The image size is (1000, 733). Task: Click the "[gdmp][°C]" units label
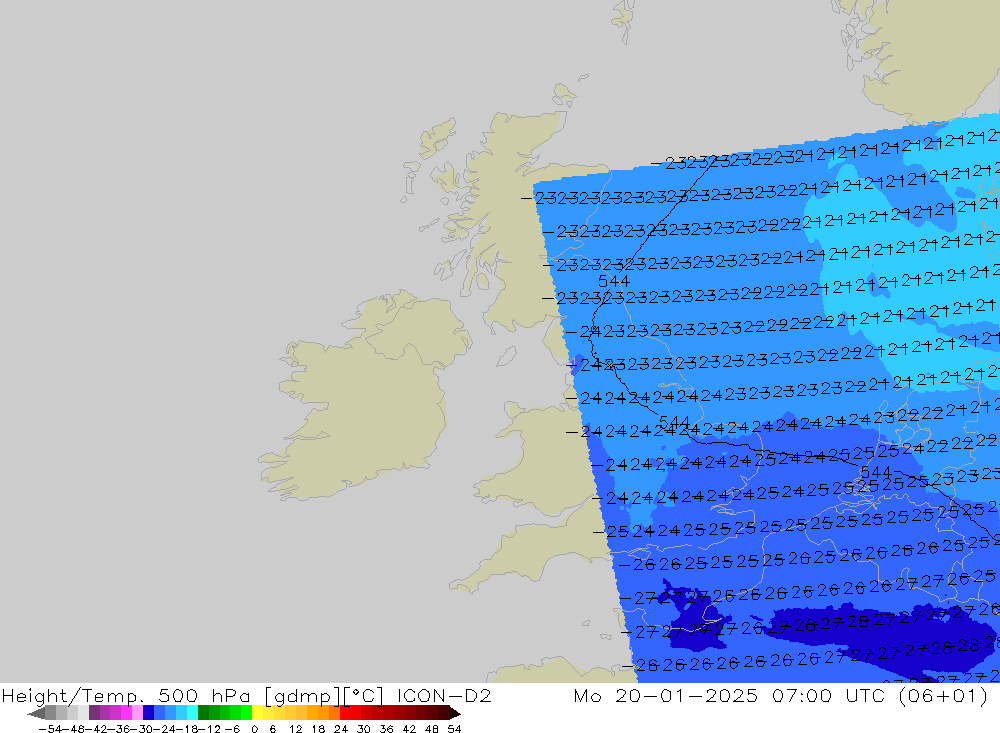[324, 695]
